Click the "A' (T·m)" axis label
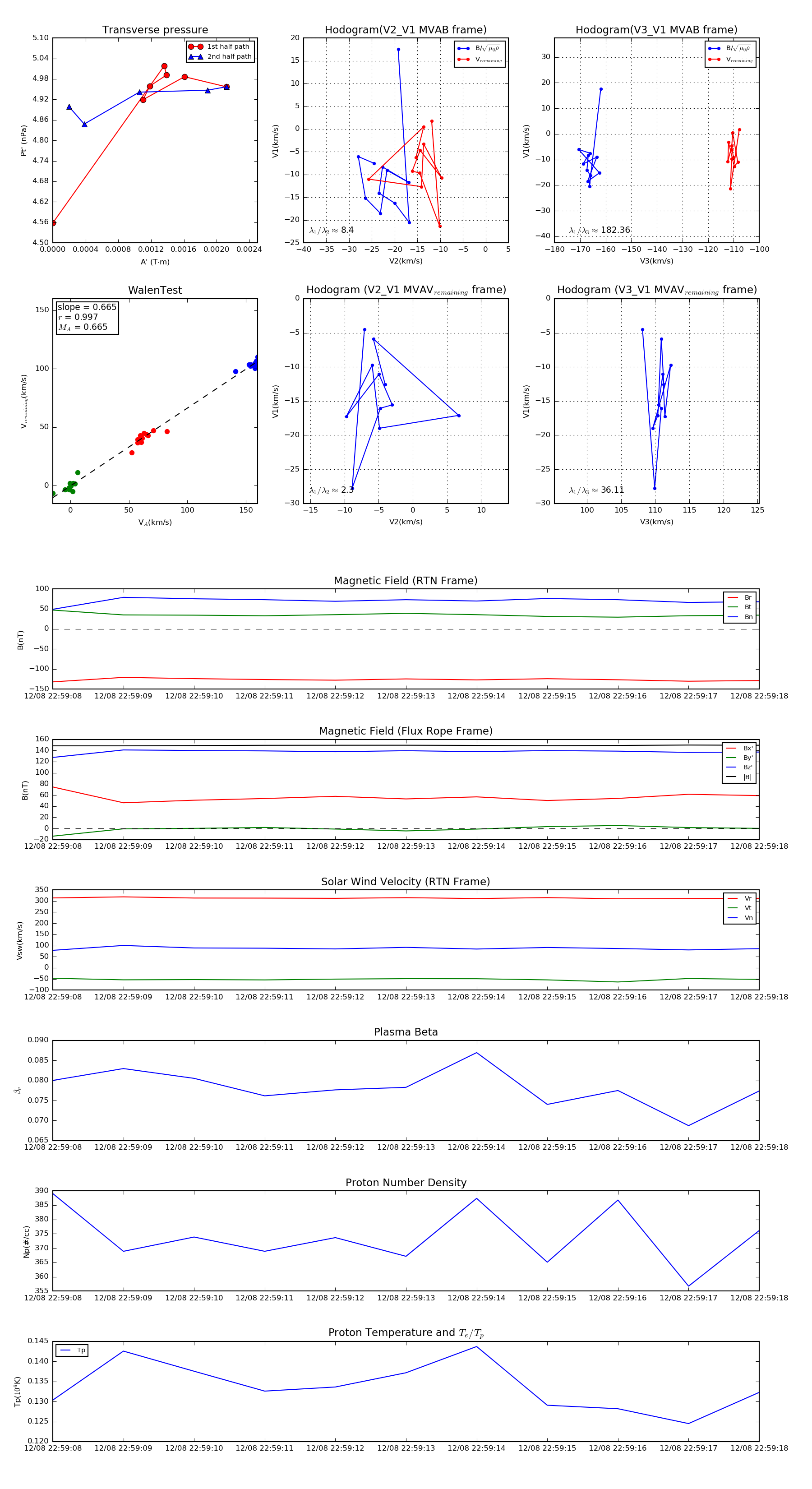Image resolution: width=812 pixels, height=1489 pixels. click(155, 262)
